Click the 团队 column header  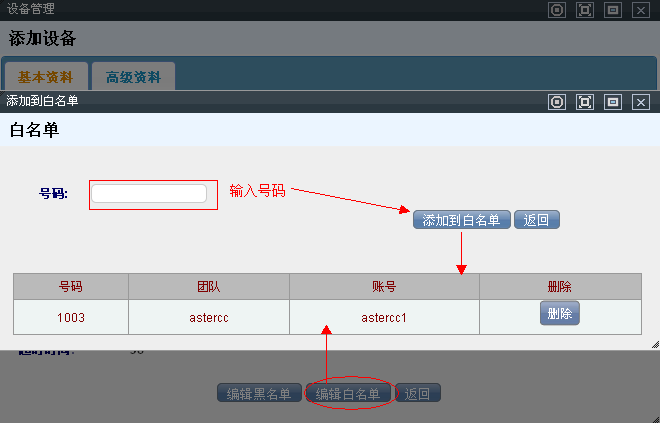point(208,287)
